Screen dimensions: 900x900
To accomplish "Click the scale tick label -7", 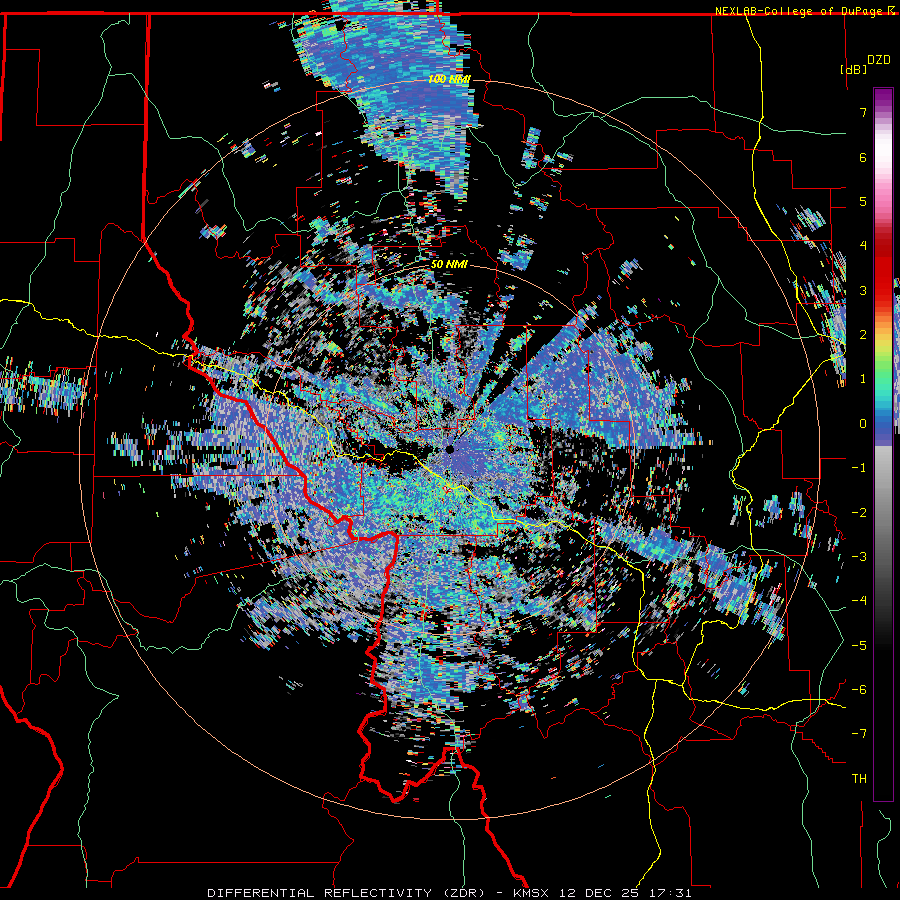I will [859, 734].
